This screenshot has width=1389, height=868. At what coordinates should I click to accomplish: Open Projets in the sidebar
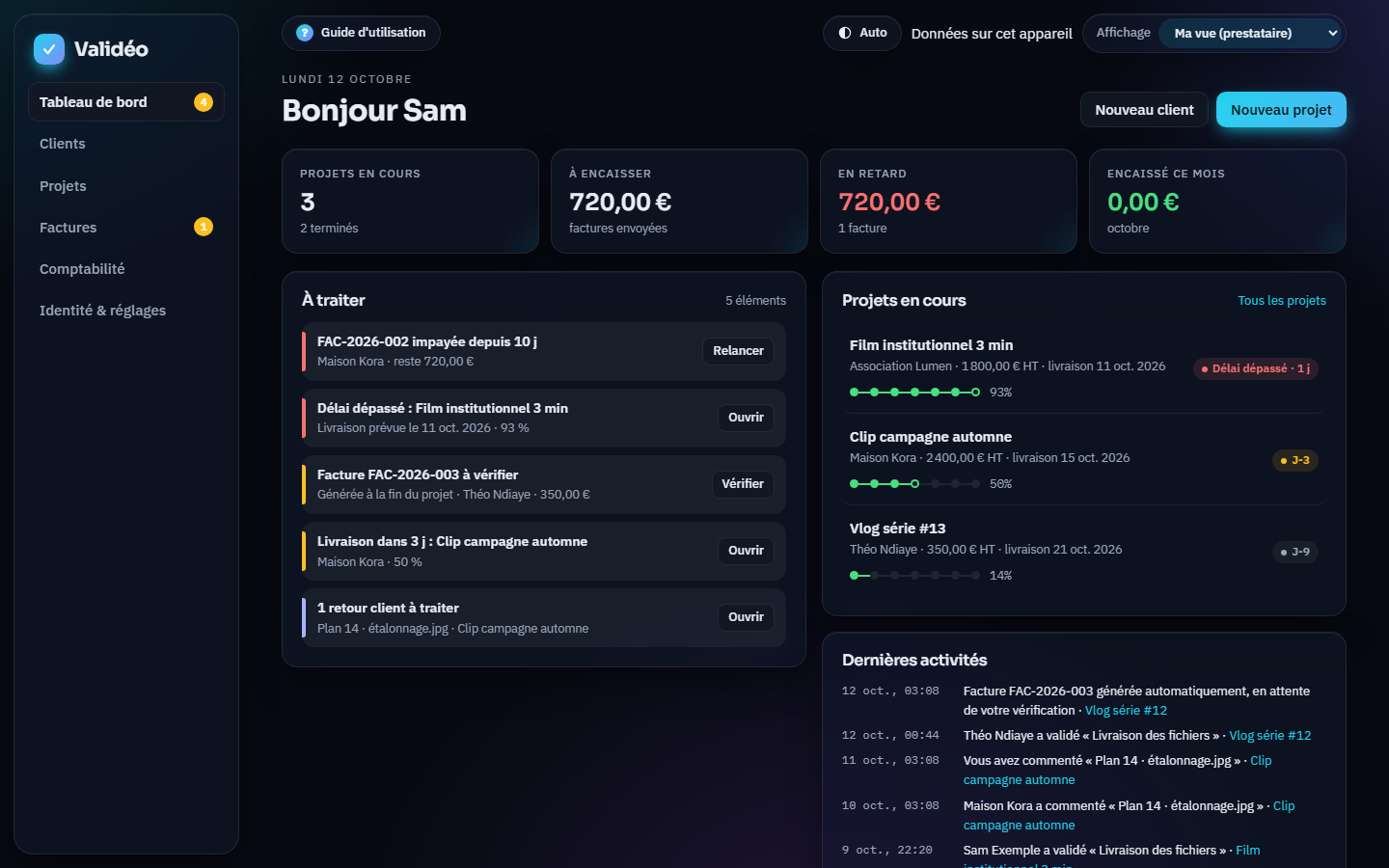pyautogui.click(x=126, y=186)
